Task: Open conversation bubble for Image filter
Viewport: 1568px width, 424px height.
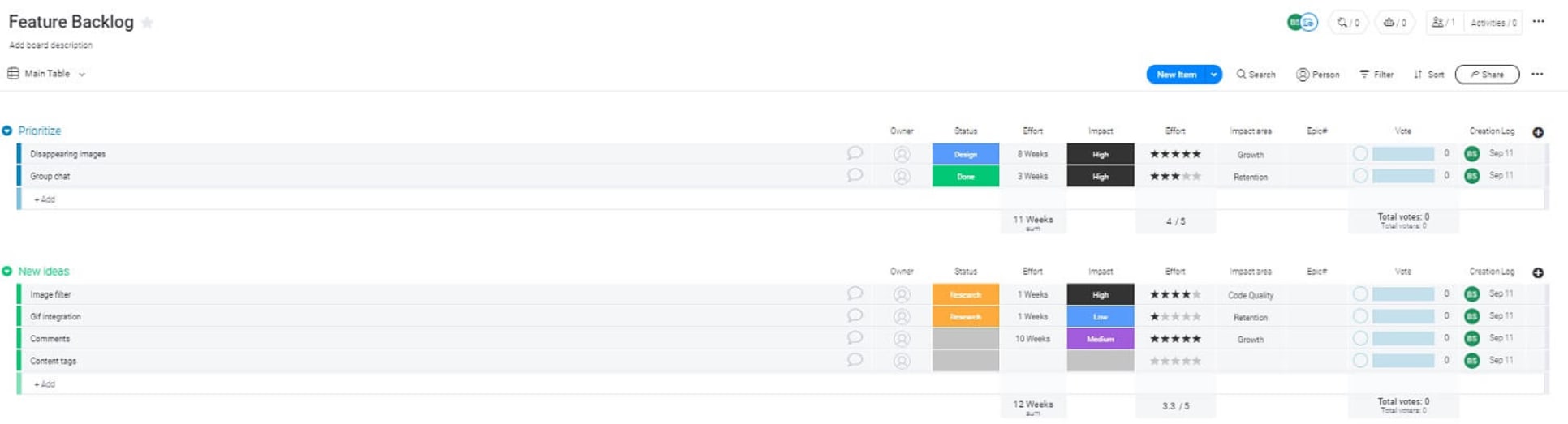Action: [855, 293]
